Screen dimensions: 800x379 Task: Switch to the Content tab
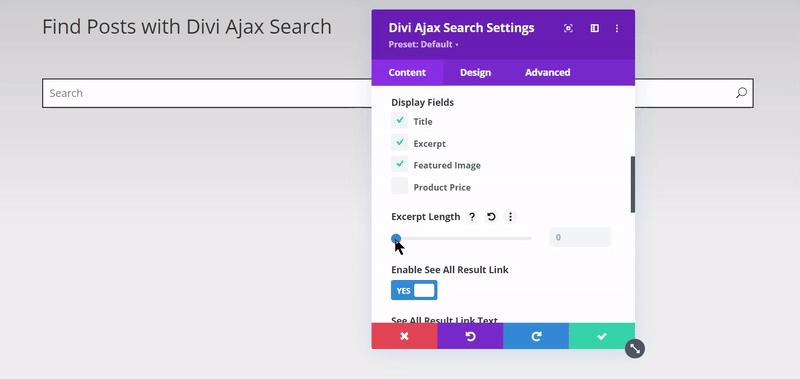click(x=407, y=72)
